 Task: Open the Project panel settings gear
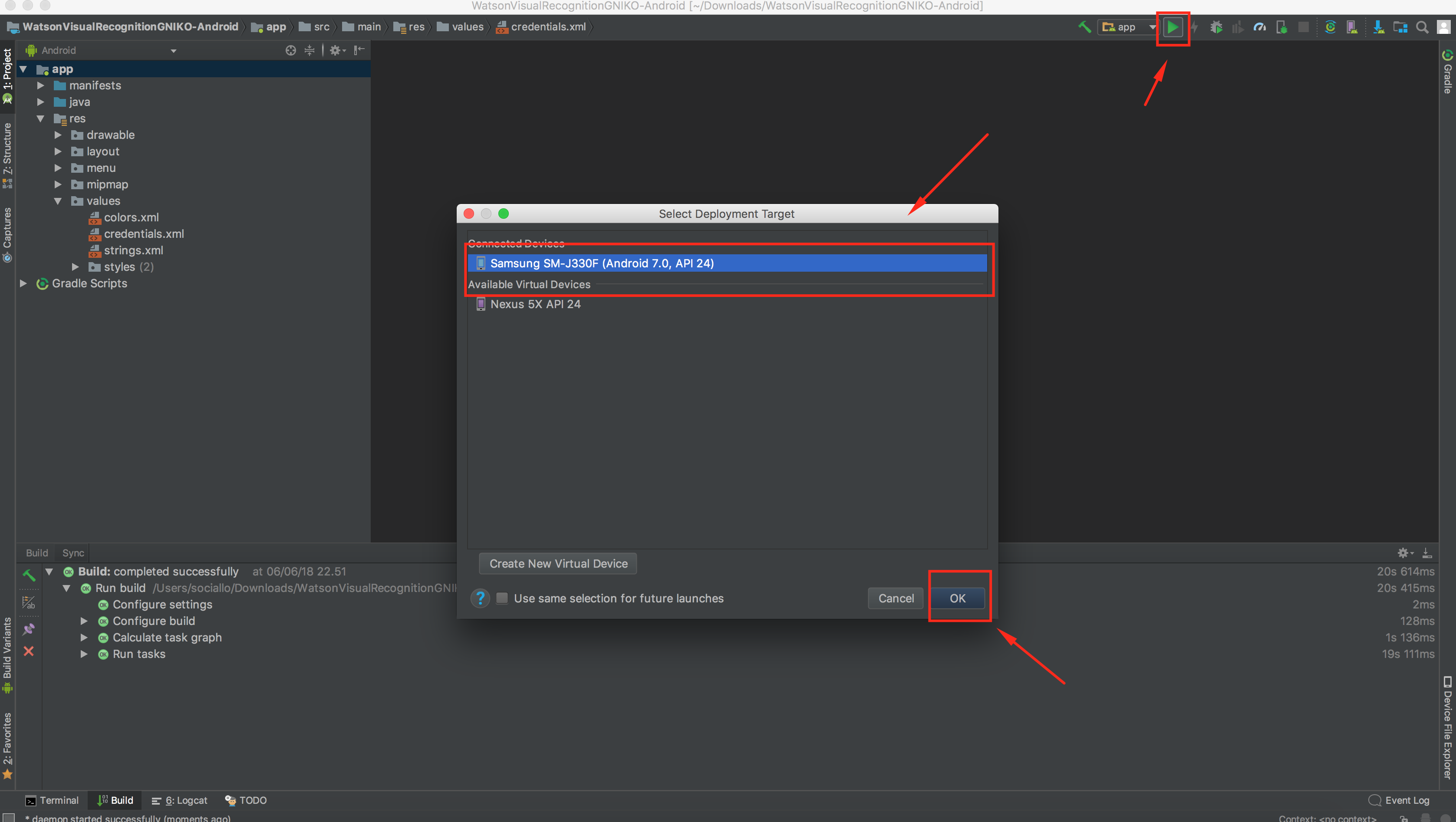click(337, 50)
